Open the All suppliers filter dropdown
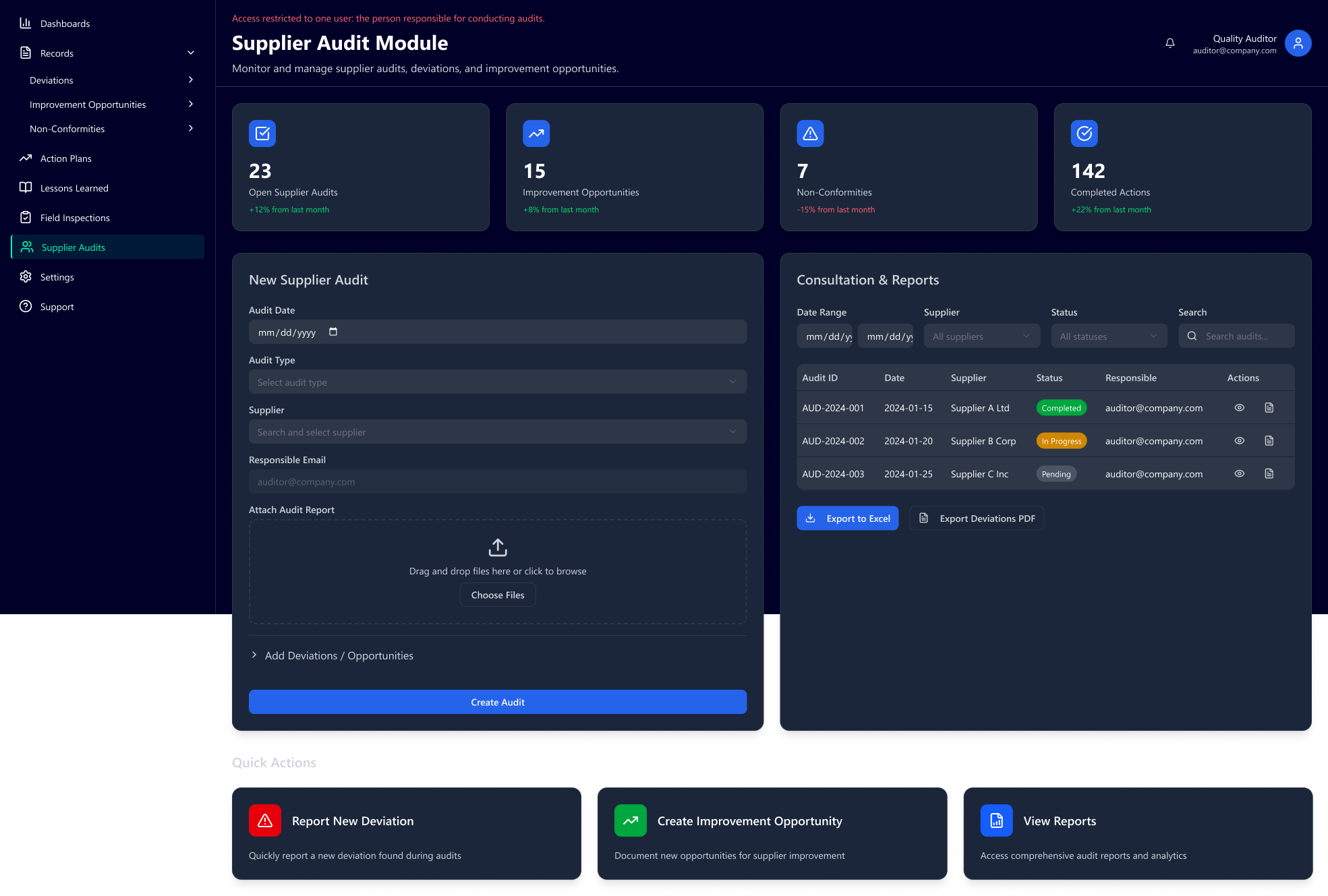 tap(981, 336)
